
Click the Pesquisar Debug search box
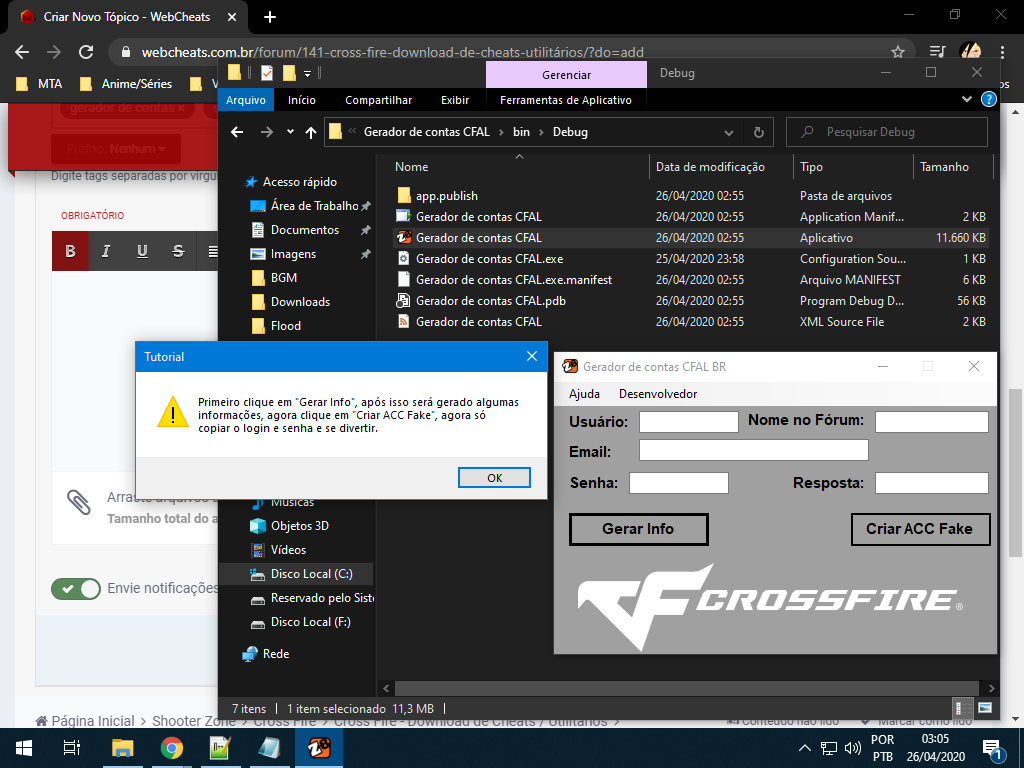pos(887,132)
